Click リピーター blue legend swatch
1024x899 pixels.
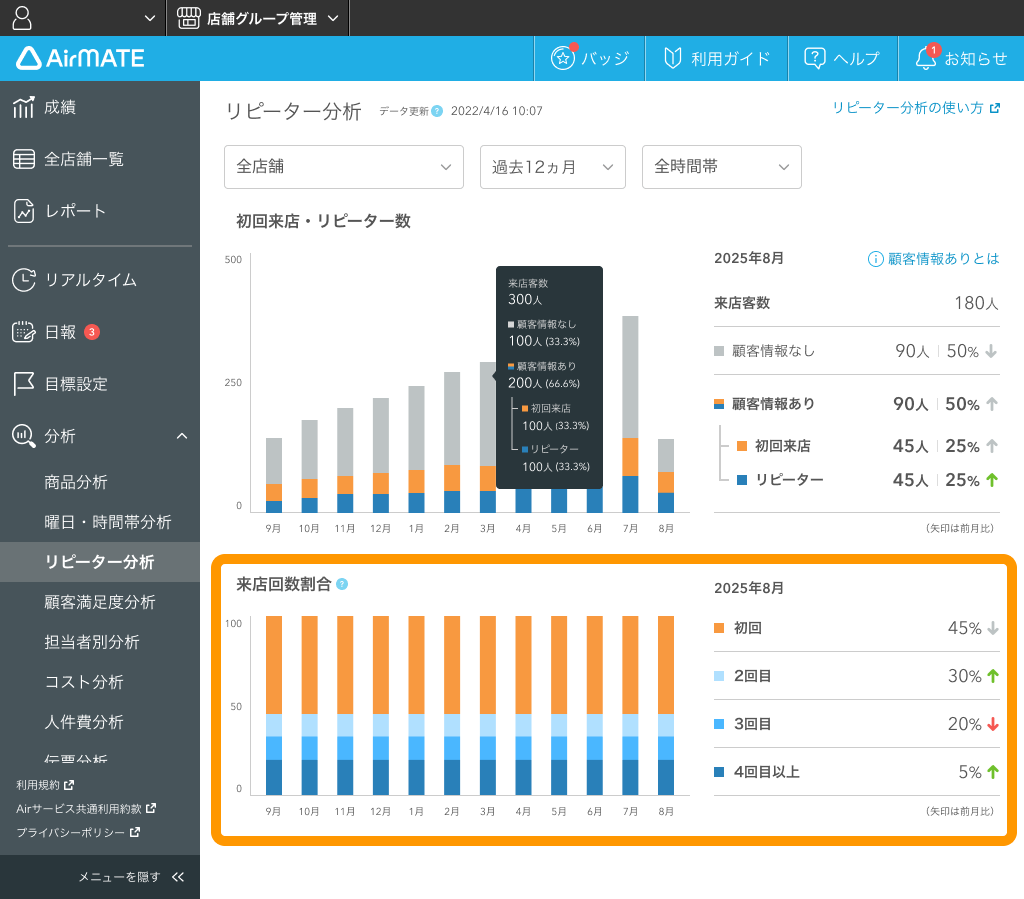pyautogui.click(x=742, y=480)
